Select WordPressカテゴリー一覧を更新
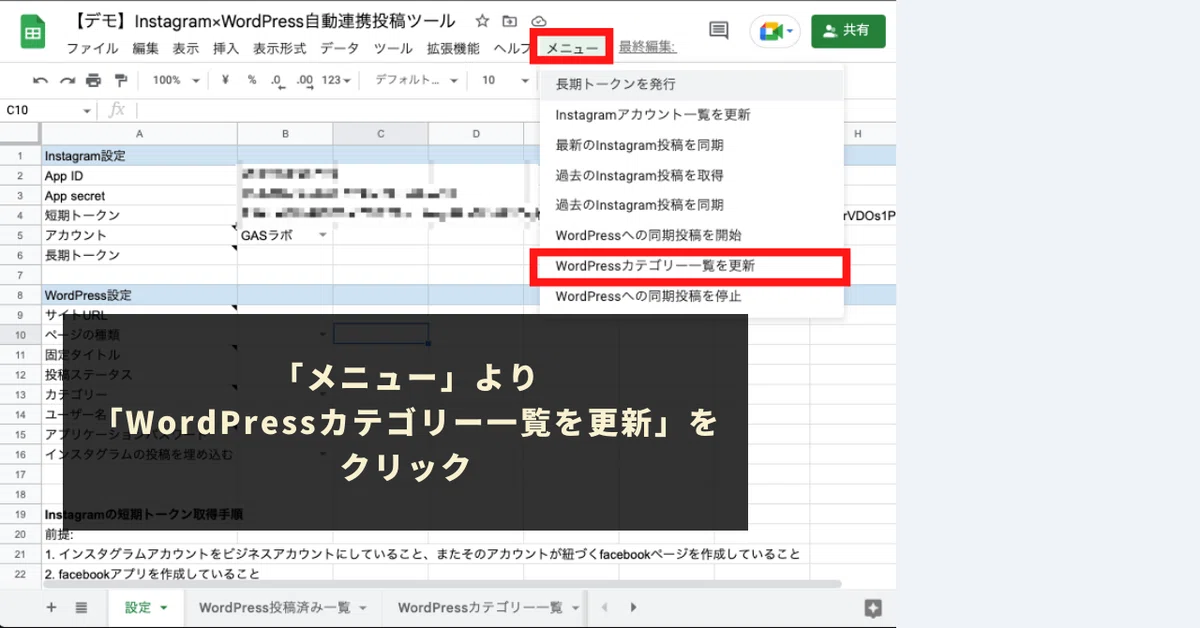 [692, 266]
